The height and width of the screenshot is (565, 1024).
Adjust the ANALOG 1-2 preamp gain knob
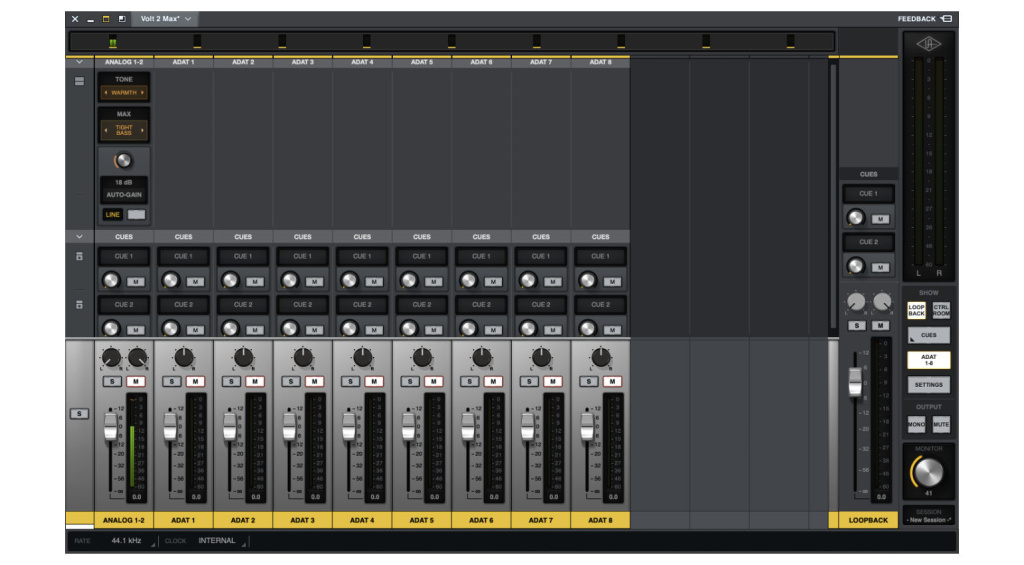[123, 161]
